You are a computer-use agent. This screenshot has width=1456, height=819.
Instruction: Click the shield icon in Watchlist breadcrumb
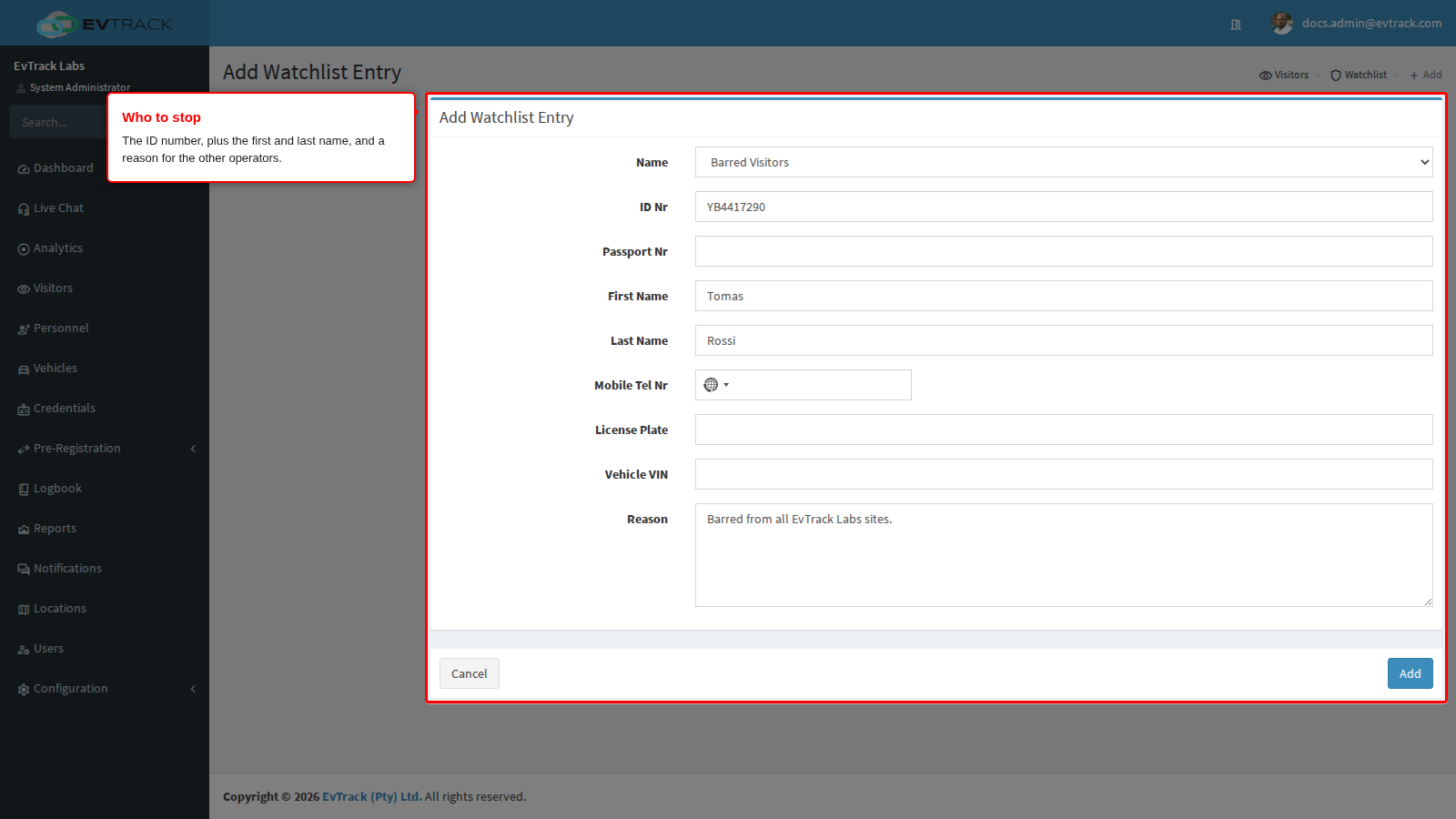(1336, 76)
